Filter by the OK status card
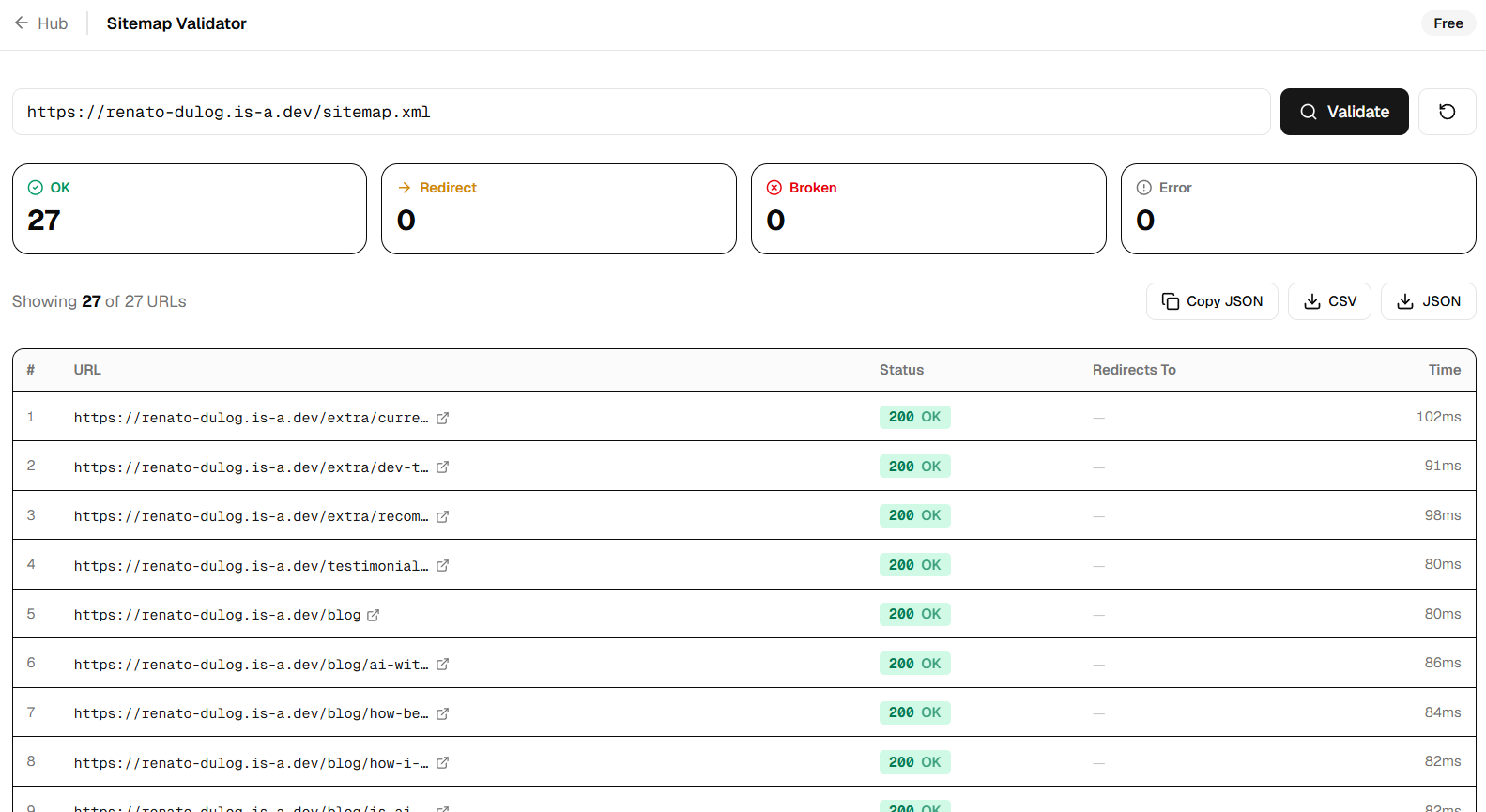1486x812 pixels. coord(190,208)
